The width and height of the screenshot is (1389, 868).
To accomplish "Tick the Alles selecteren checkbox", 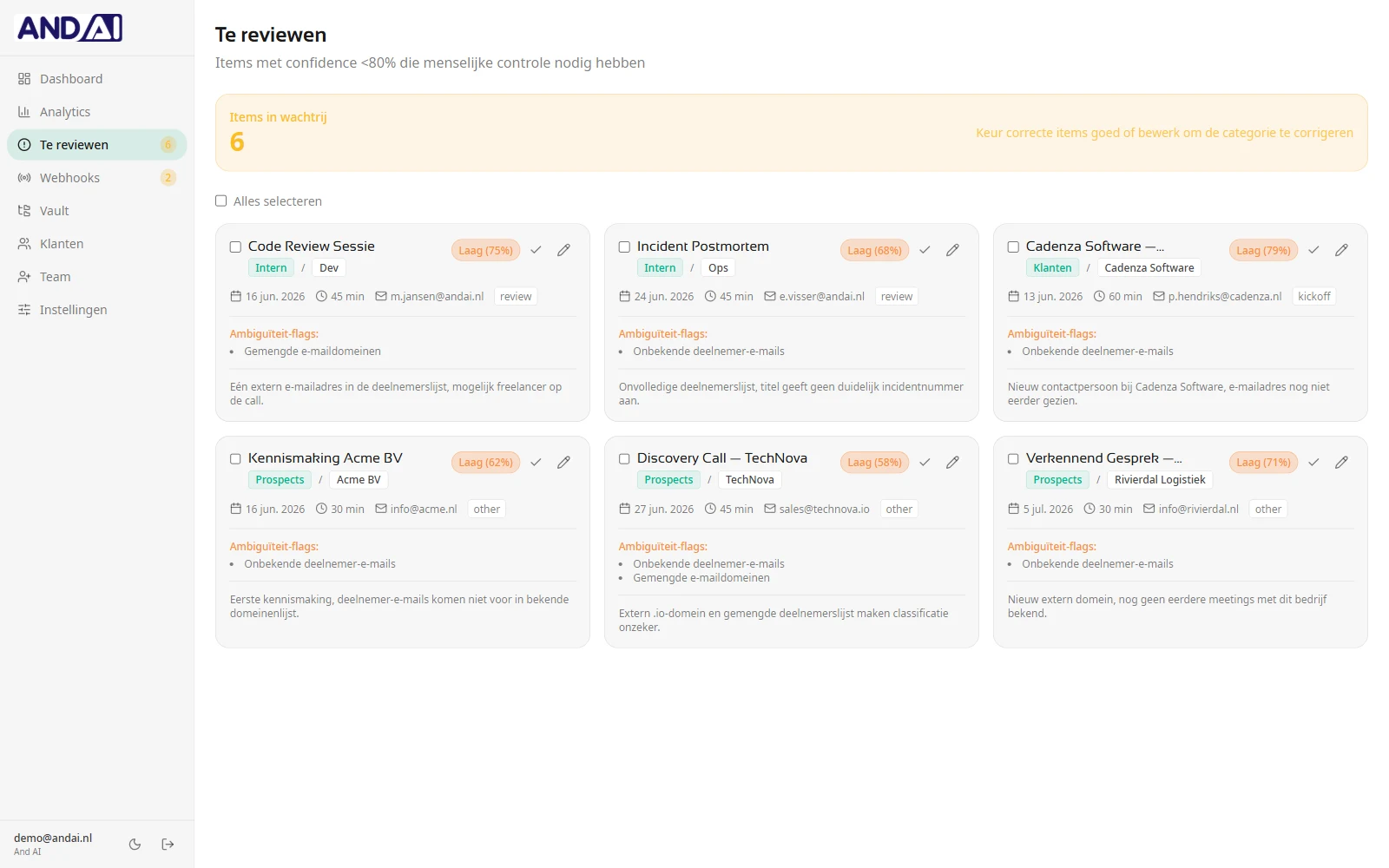I will click(x=221, y=201).
